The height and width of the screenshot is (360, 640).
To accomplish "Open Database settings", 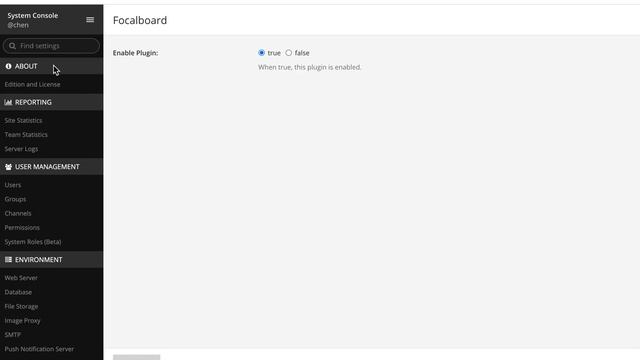I will (x=18, y=292).
